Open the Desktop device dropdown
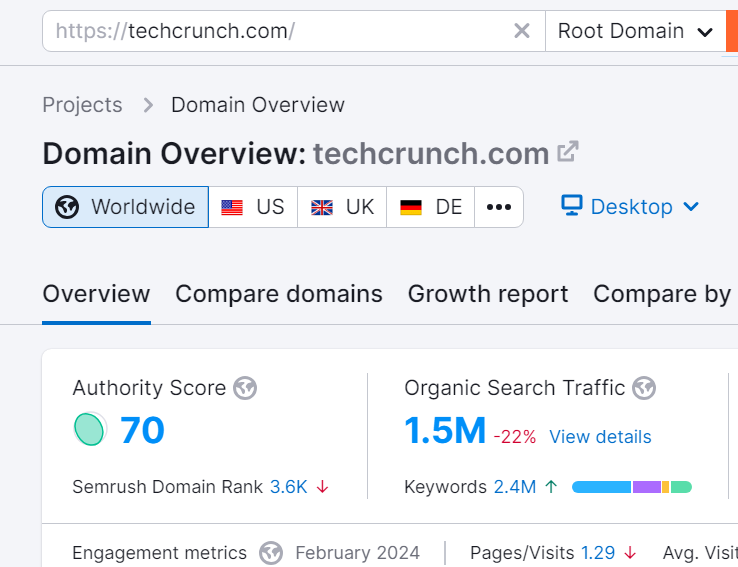 point(630,207)
